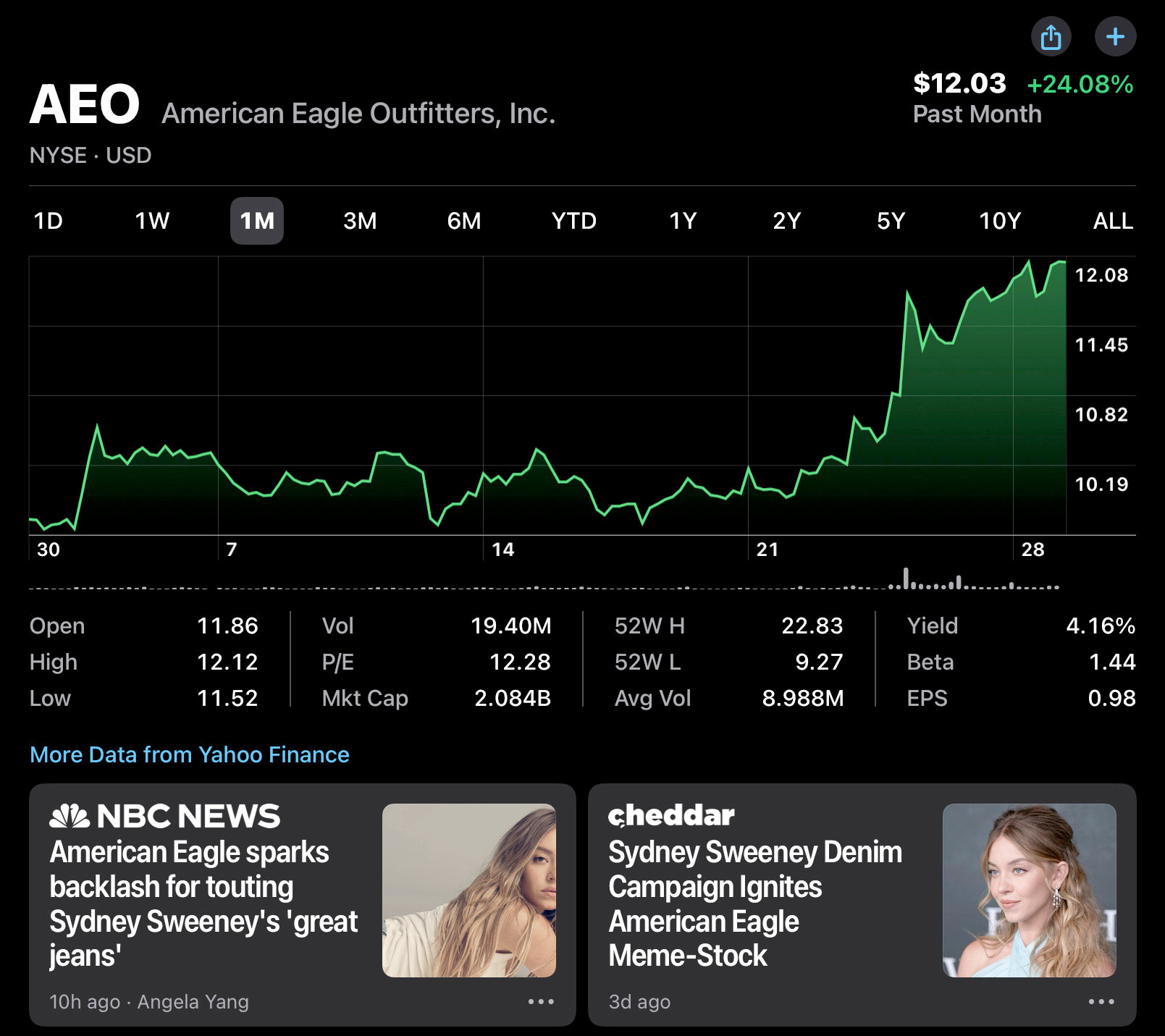The image size is (1165, 1036).
Task: Click the cheddar logo on second card
Action: tap(671, 815)
